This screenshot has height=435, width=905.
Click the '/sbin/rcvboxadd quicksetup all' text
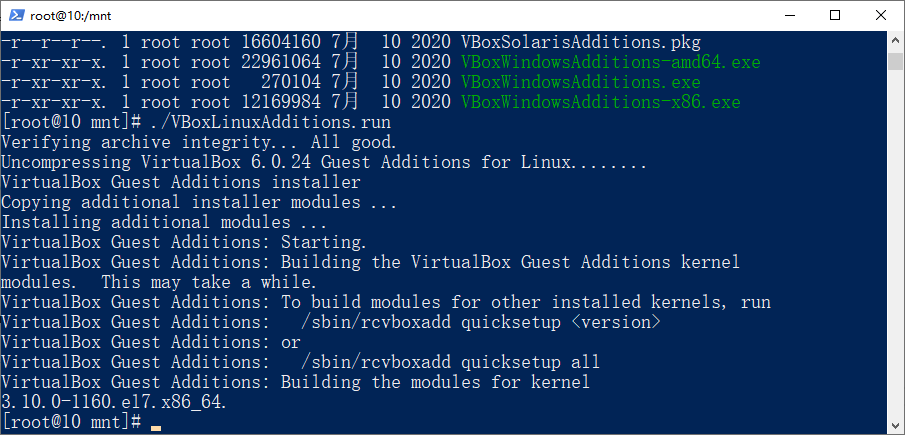450,362
